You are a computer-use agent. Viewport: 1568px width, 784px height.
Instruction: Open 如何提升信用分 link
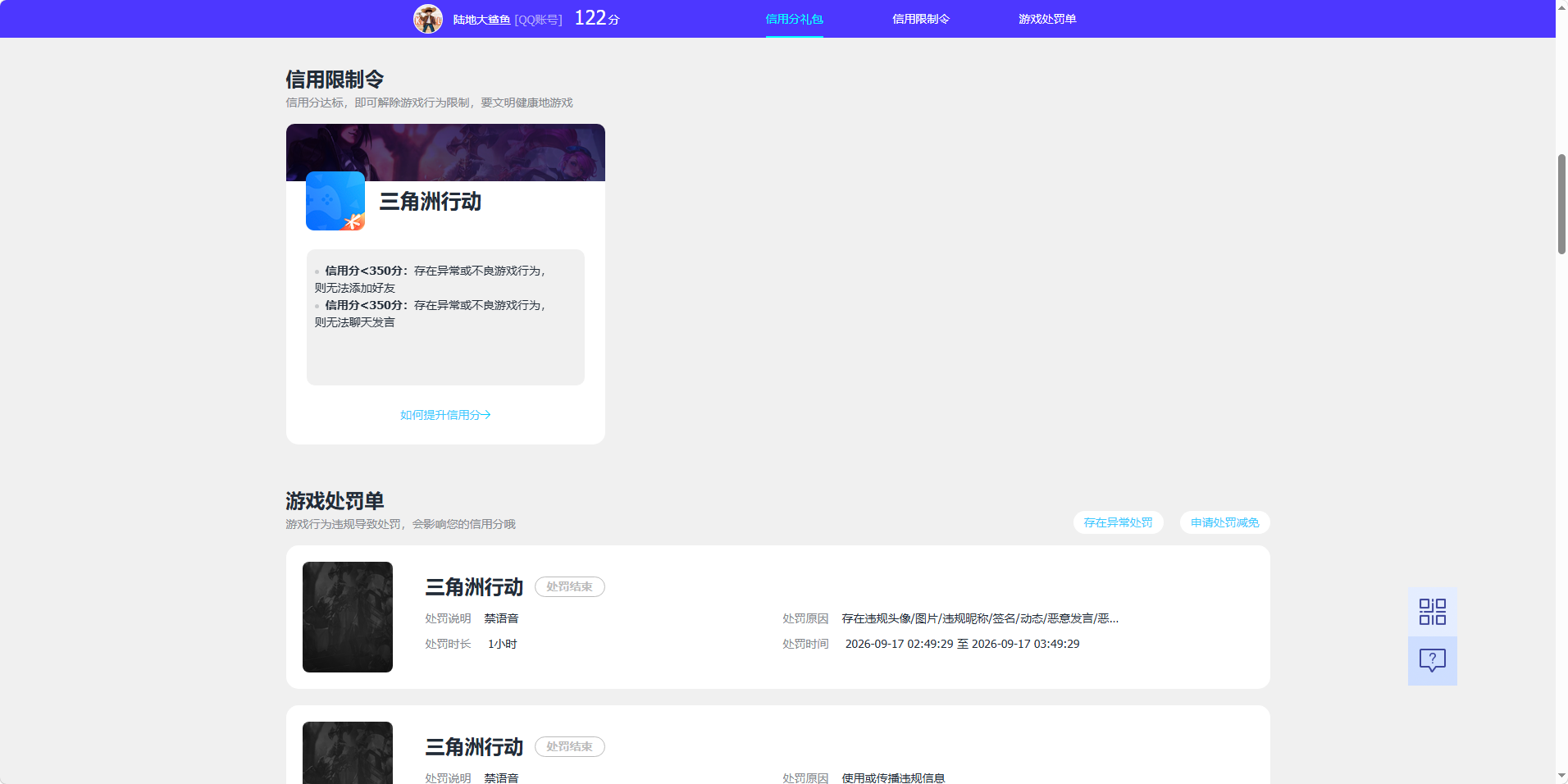pyautogui.click(x=445, y=415)
